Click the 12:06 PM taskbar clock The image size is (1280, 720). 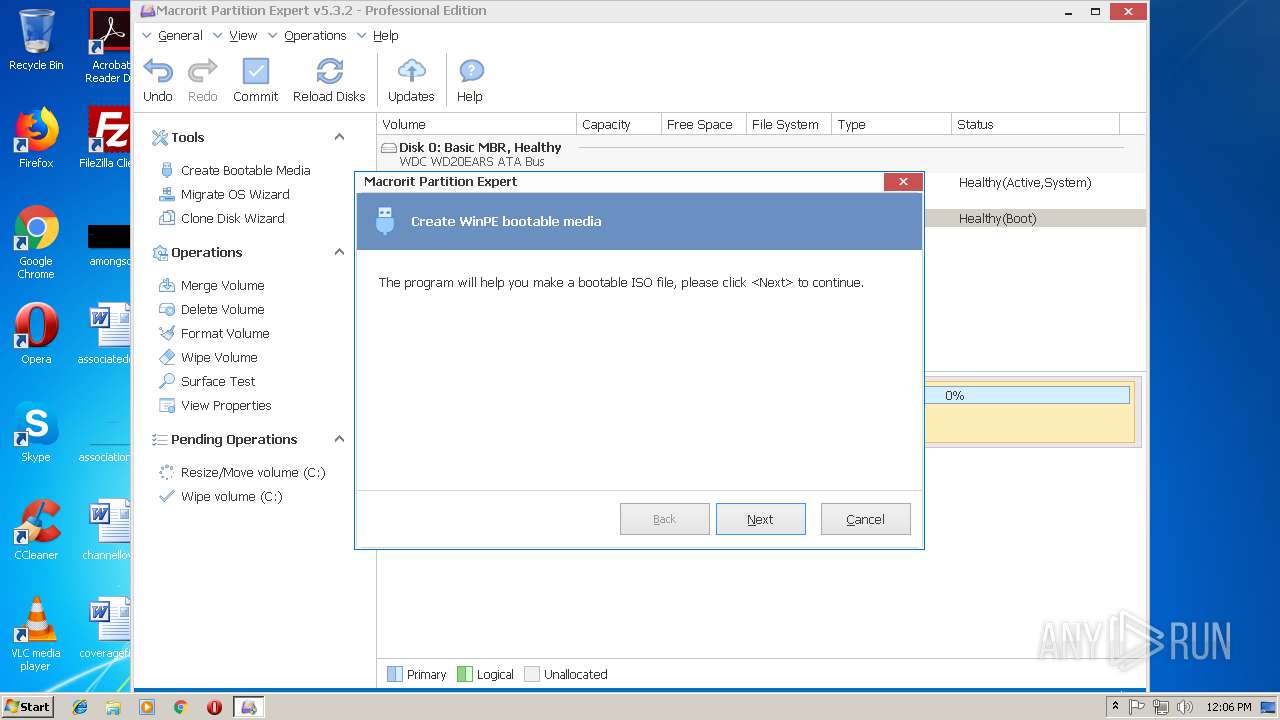pyautogui.click(x=1228, y=707)
